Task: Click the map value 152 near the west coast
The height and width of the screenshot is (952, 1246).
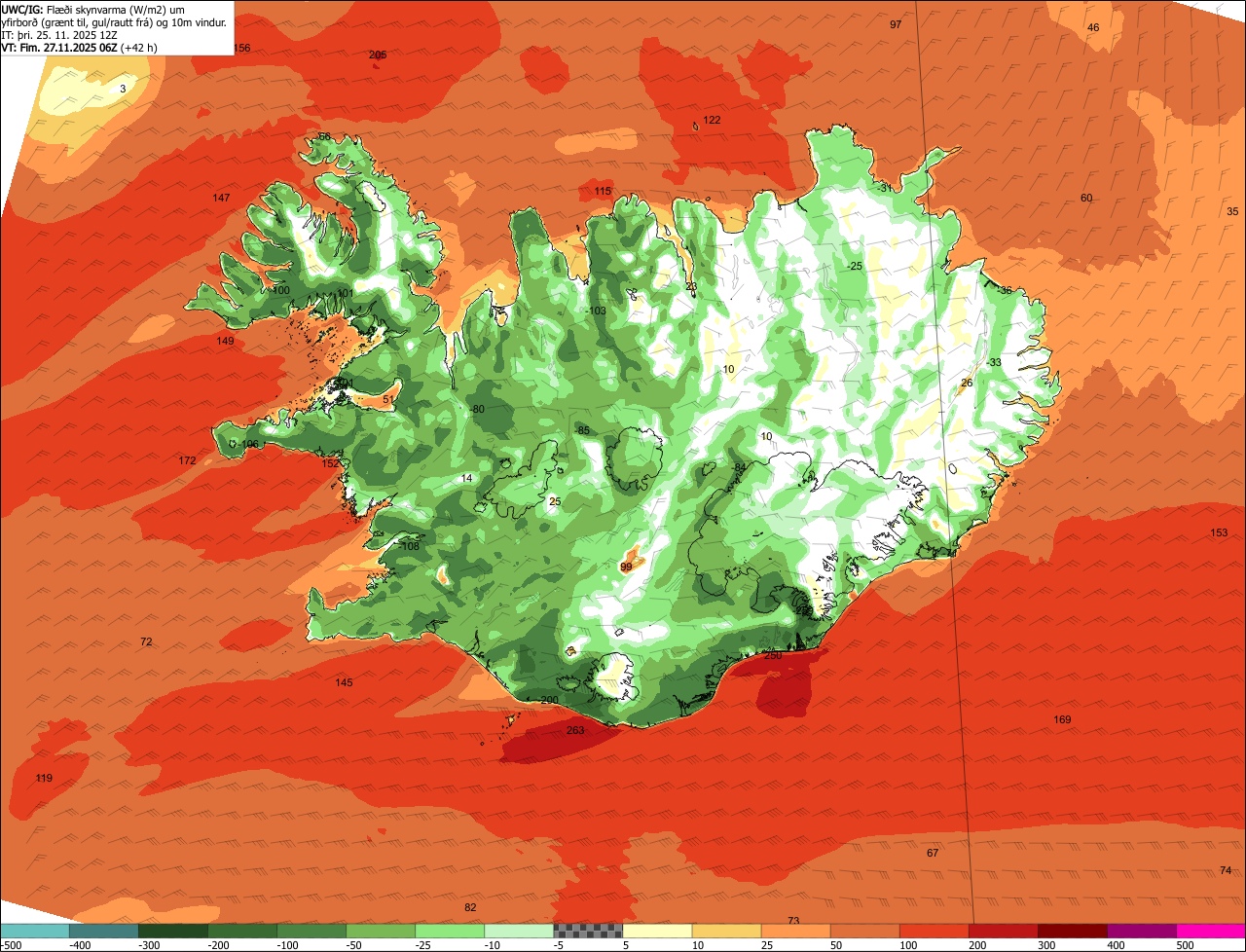Action: (x=331, y=462)
